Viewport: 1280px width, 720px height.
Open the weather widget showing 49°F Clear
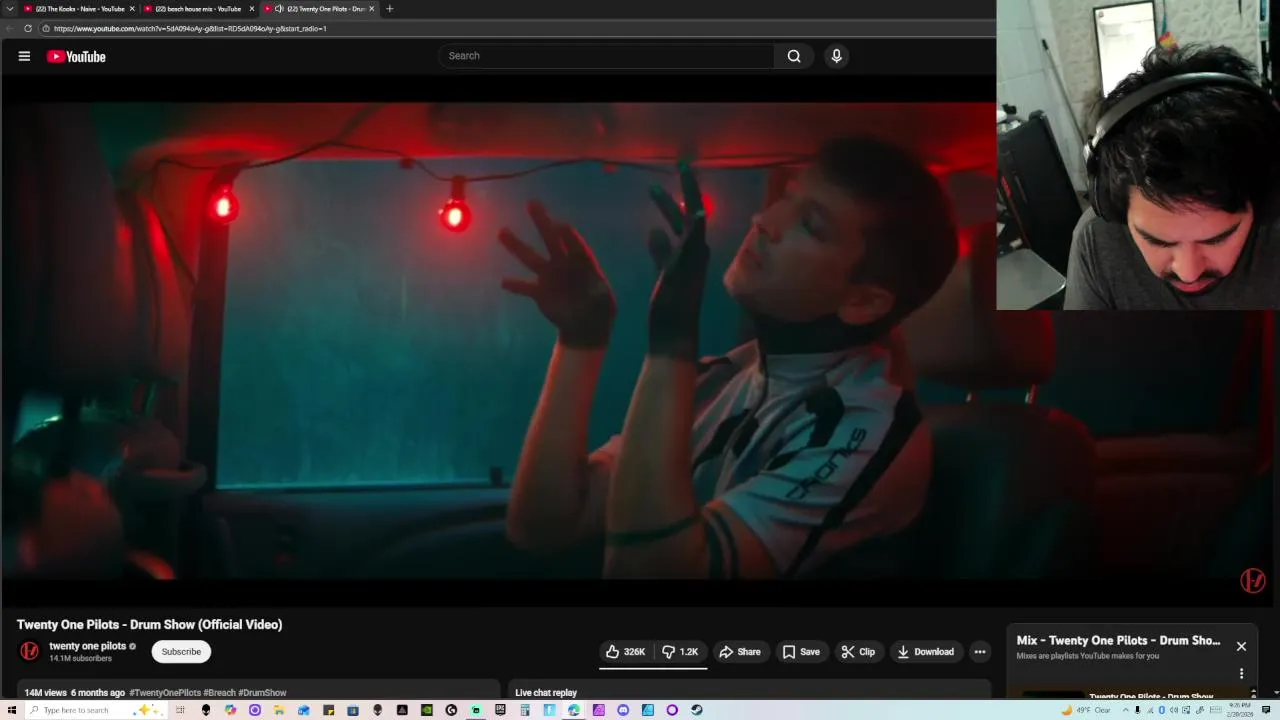pyautogui.click(x=1088, y=710)
